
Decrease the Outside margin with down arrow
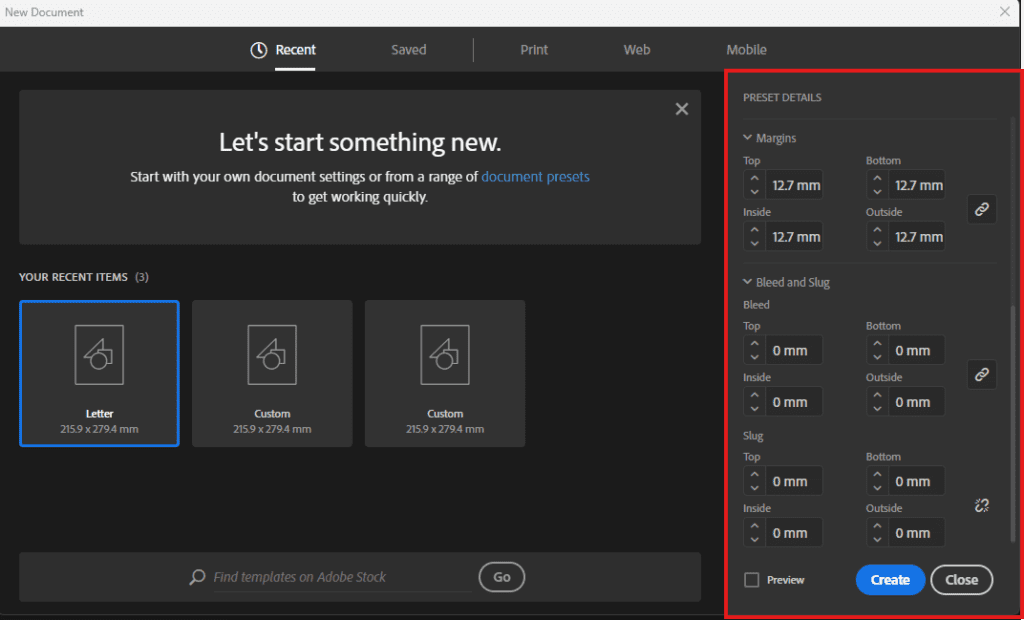pos(877,243)
